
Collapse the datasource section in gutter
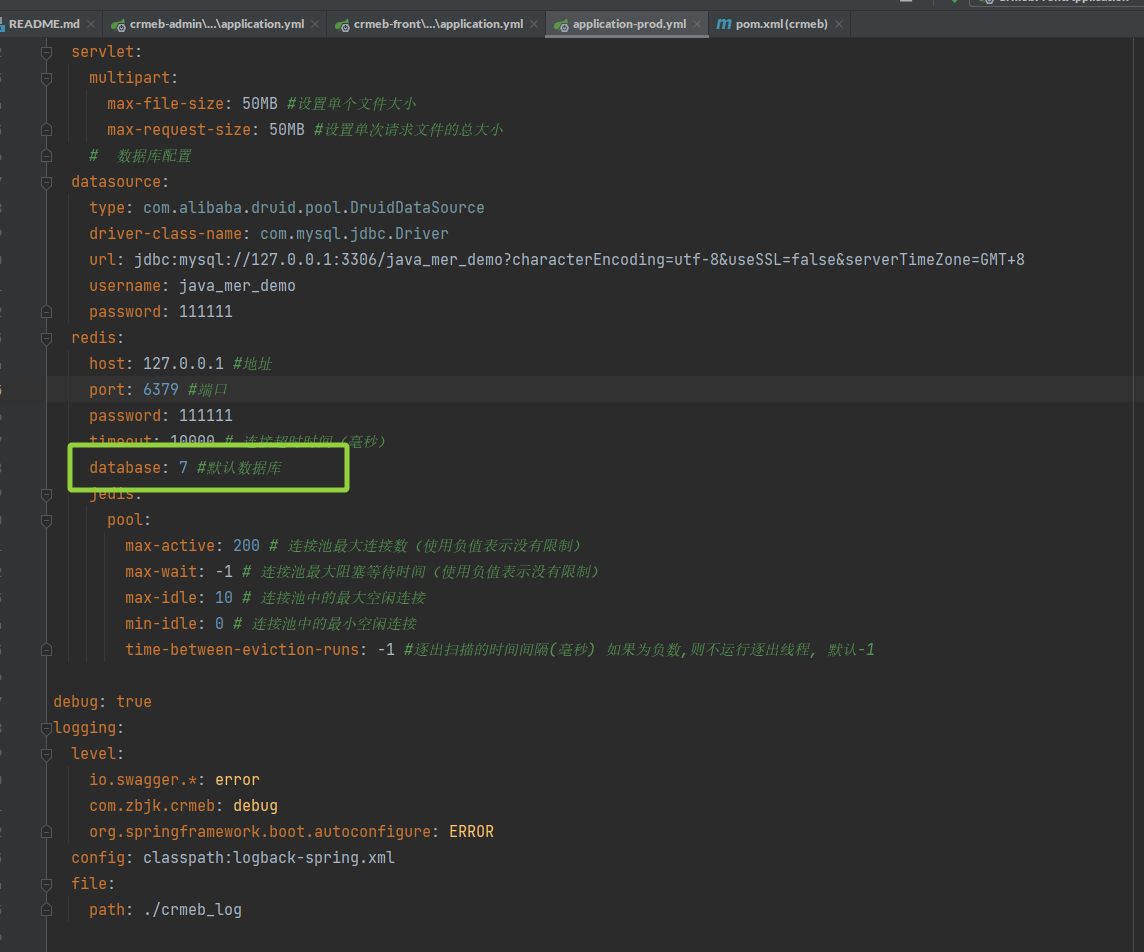(46, 182)
